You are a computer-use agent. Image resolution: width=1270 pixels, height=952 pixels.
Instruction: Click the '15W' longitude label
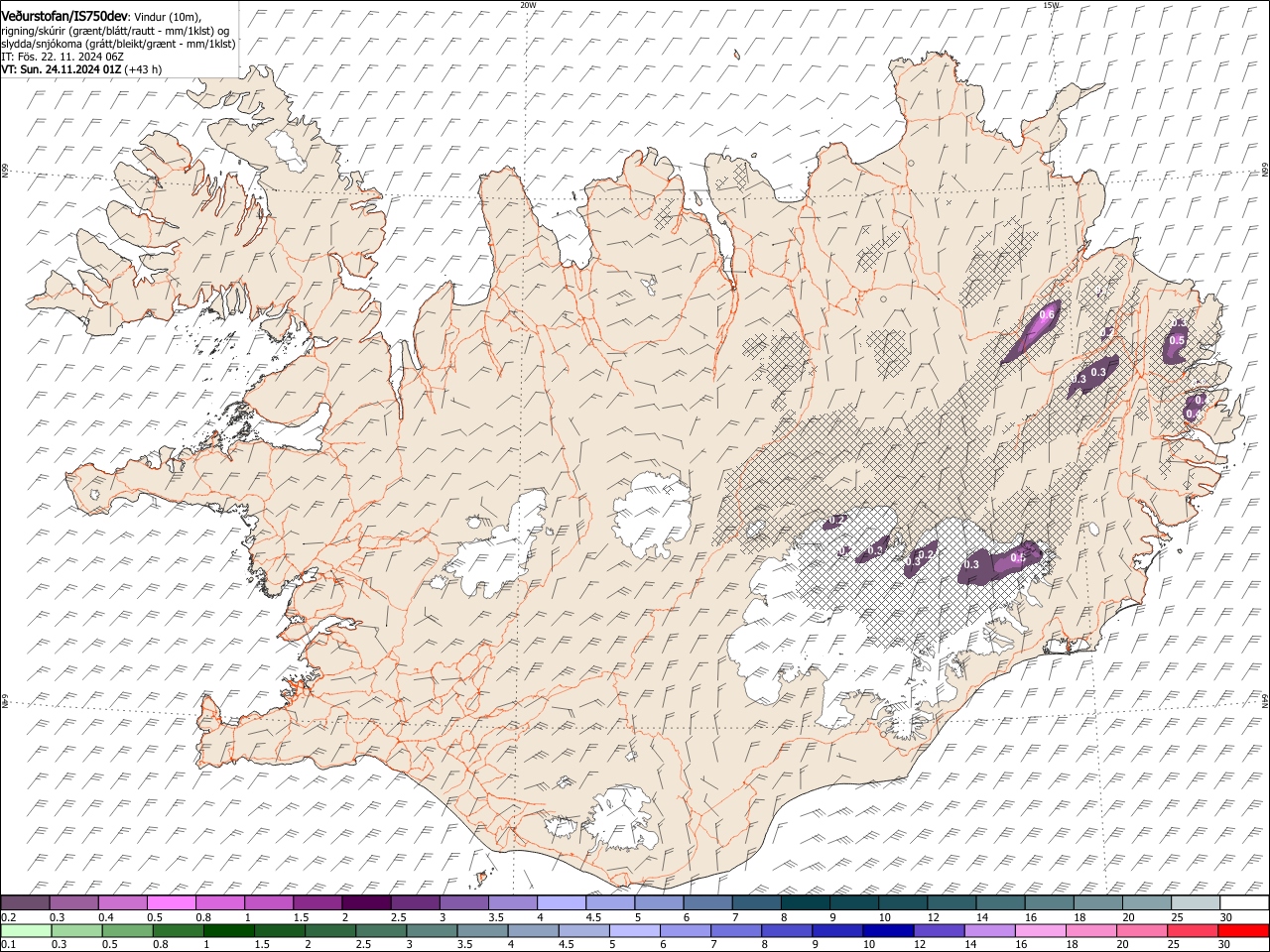[1051, 5]
